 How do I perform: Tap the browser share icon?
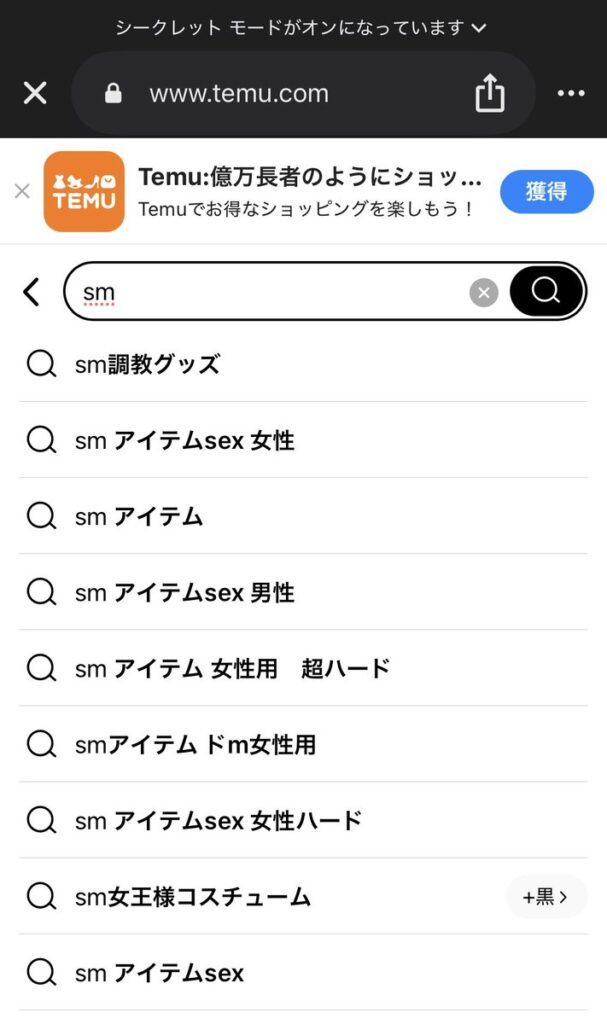tap(489, 94)
